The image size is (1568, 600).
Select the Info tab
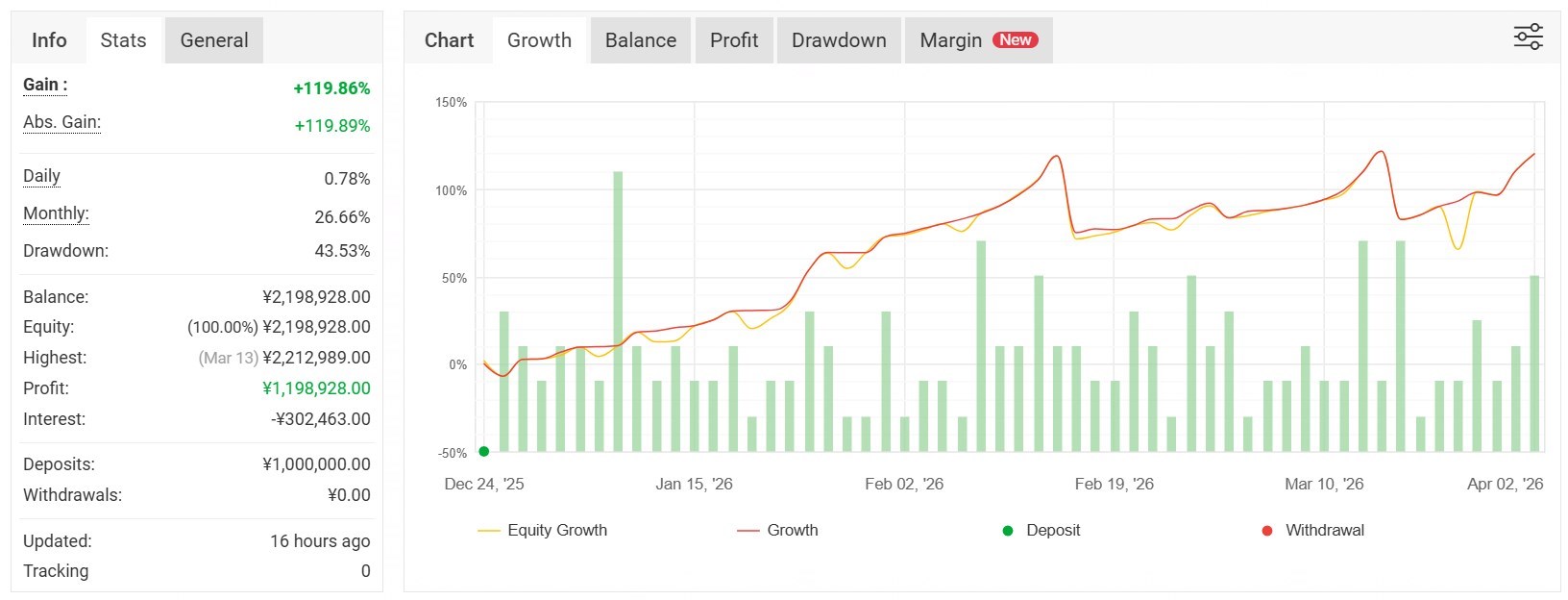(x=49, y=40)
